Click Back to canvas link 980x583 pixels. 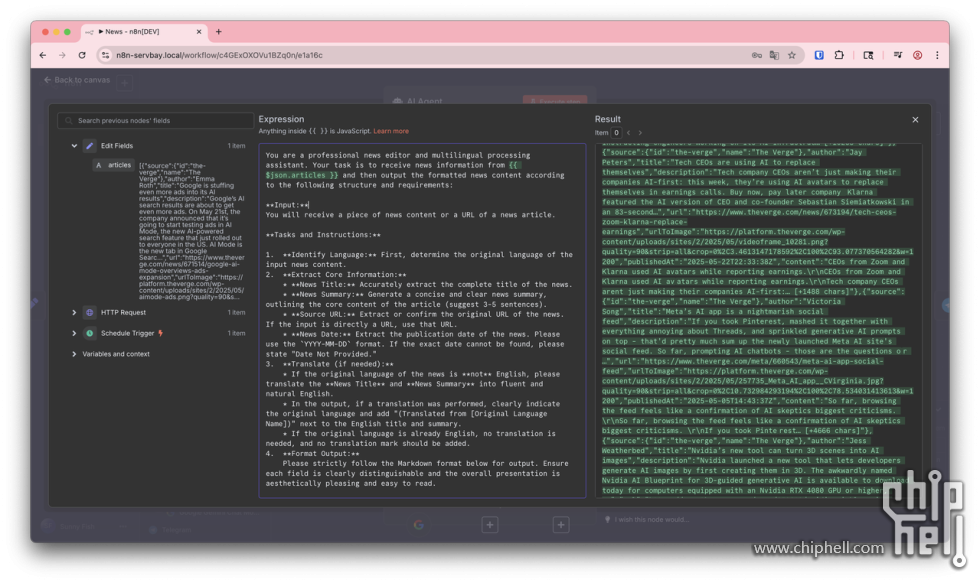(x=77, y=80)
